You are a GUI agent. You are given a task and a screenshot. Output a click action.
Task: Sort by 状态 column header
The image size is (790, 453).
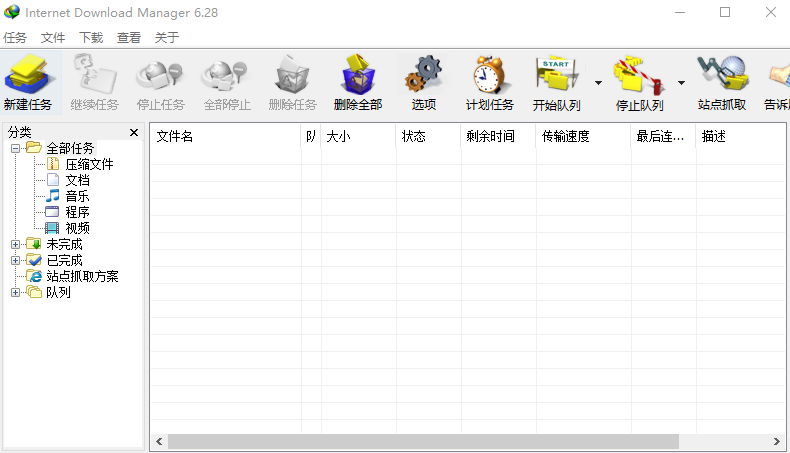click(x=428, y=136)
